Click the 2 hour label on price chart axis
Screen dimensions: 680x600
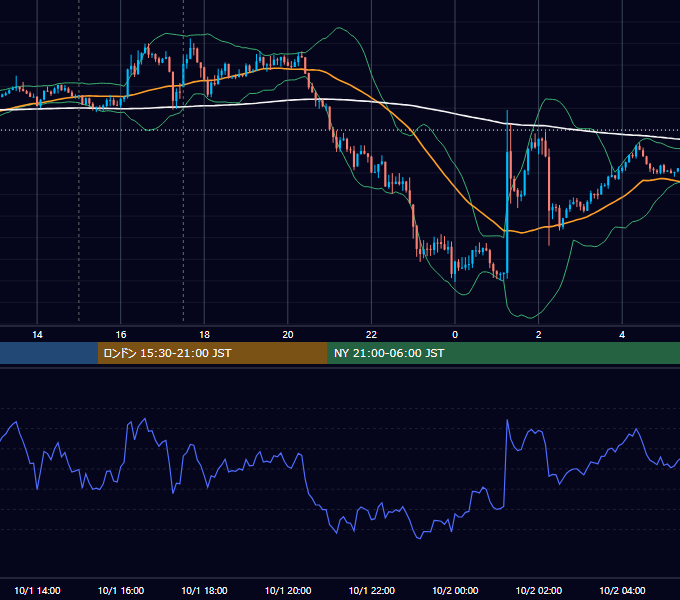pos(539,335)
